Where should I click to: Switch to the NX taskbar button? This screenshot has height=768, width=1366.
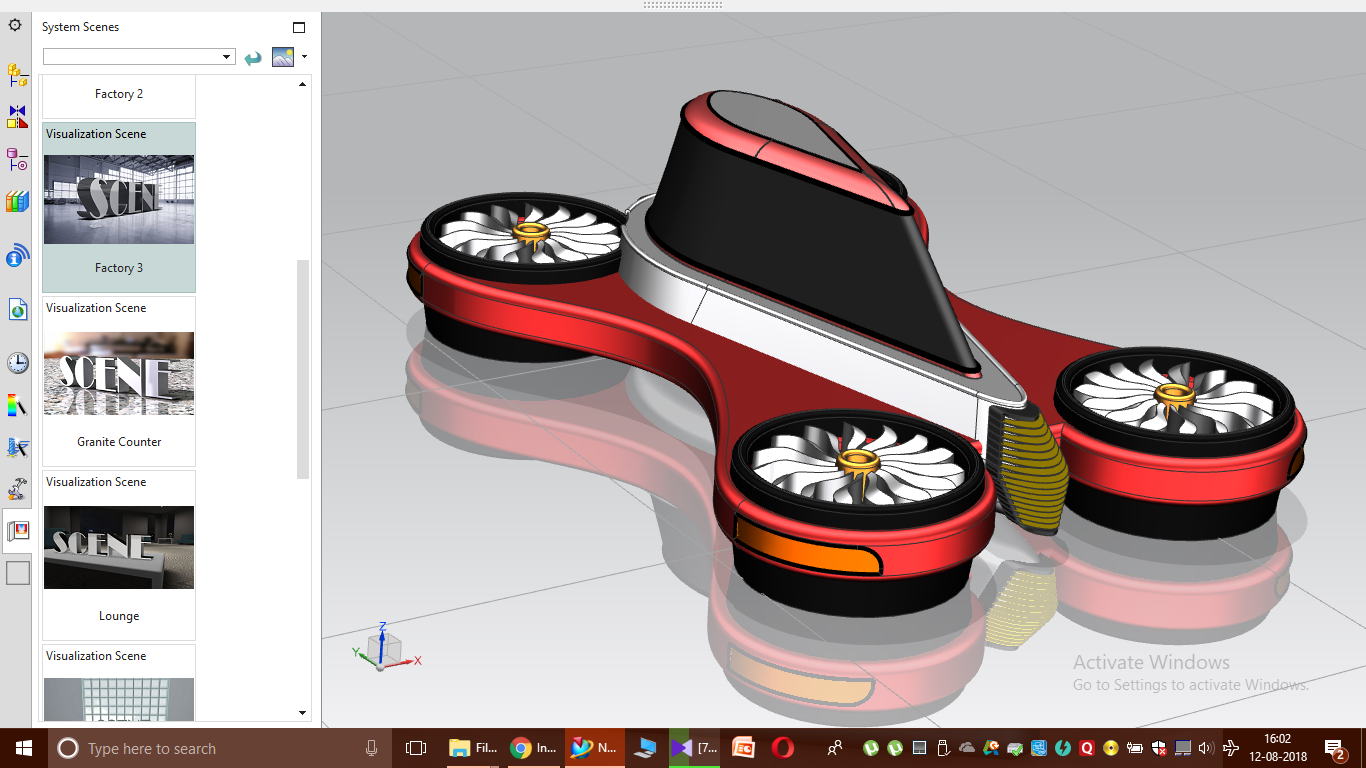594,748
